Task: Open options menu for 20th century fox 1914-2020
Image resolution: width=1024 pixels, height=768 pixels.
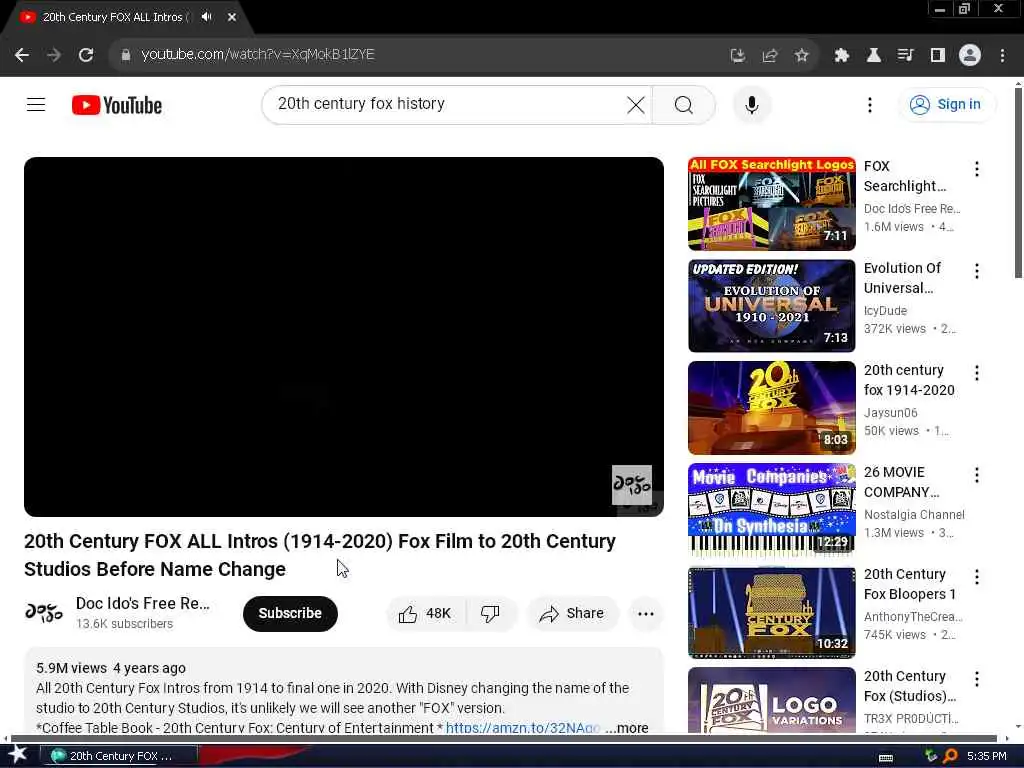Action: (x=976, y=373)
